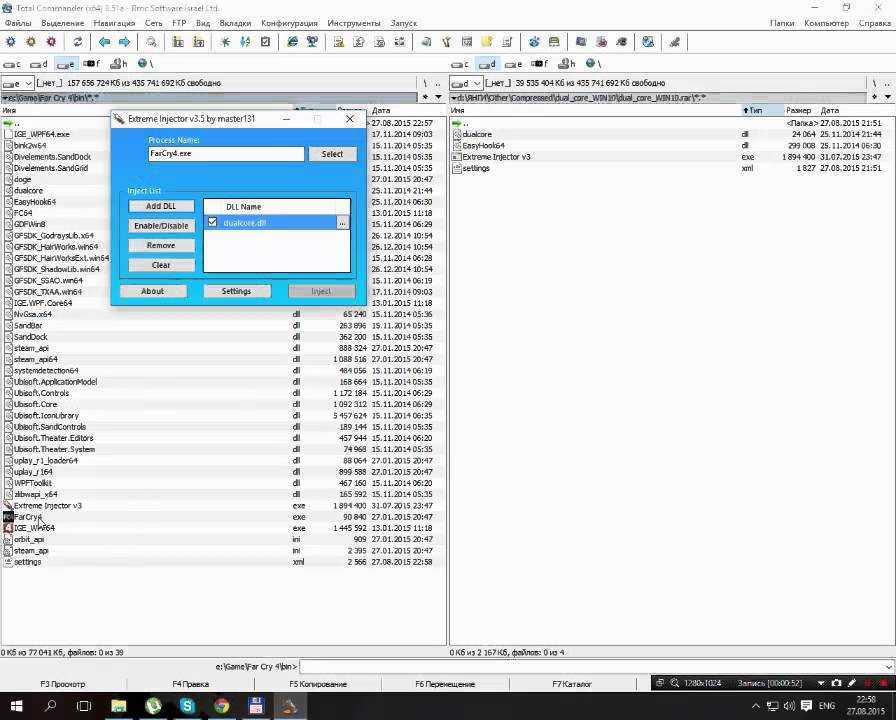Open left panel directory history arrow
Screen dimensions: 896x720
pos(438,98)
